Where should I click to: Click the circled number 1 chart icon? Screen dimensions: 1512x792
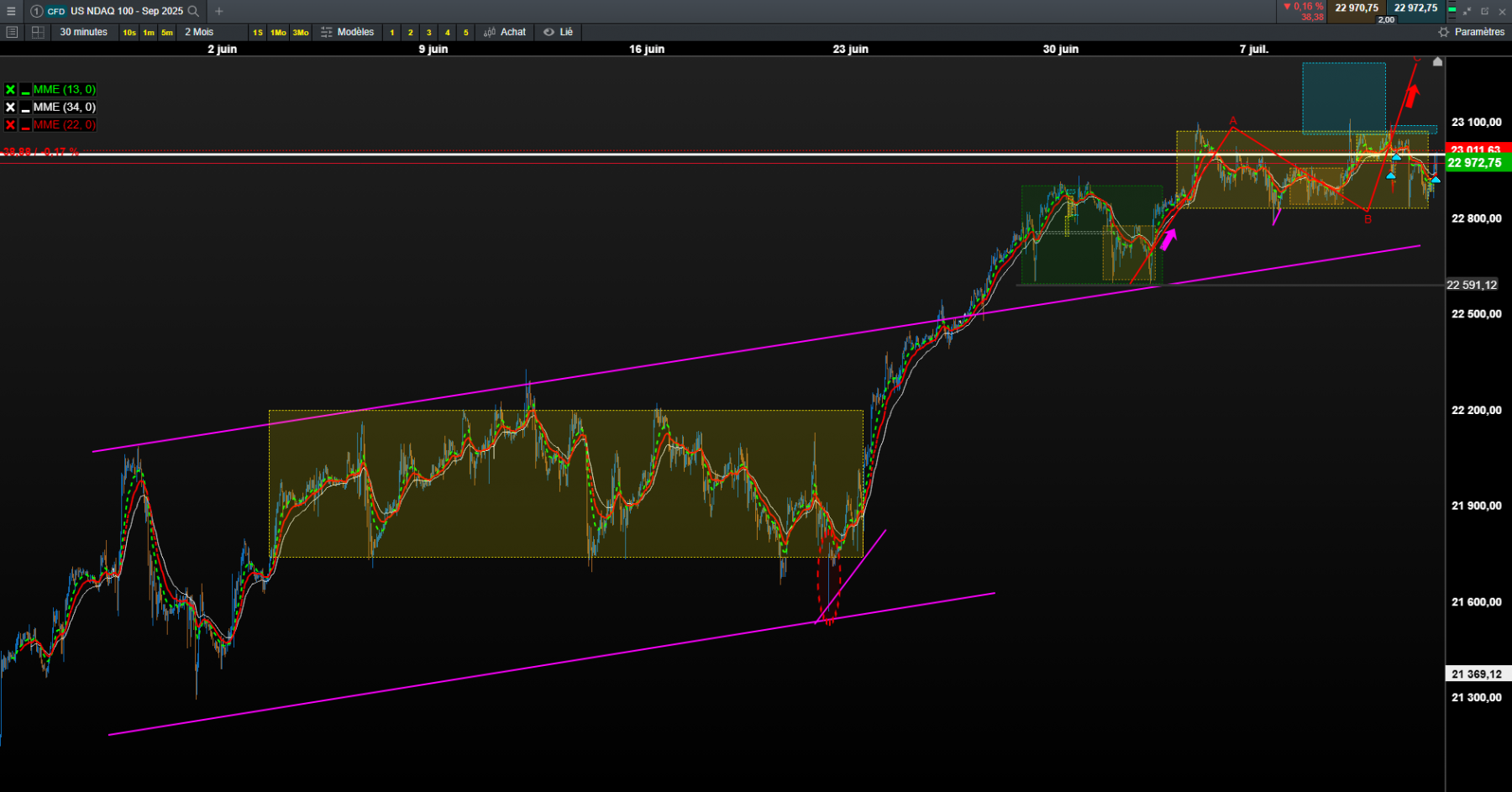coord(36,11)
